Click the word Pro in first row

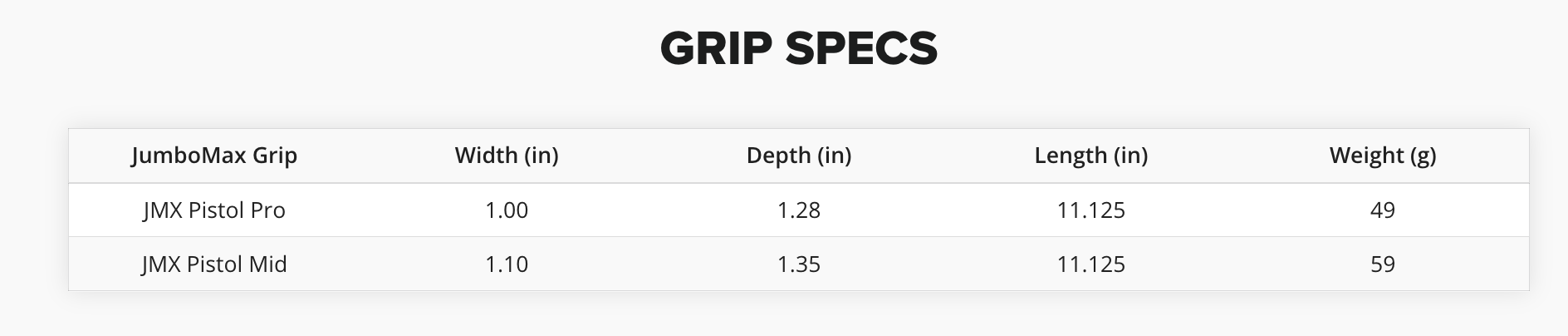tap(267, 210)
